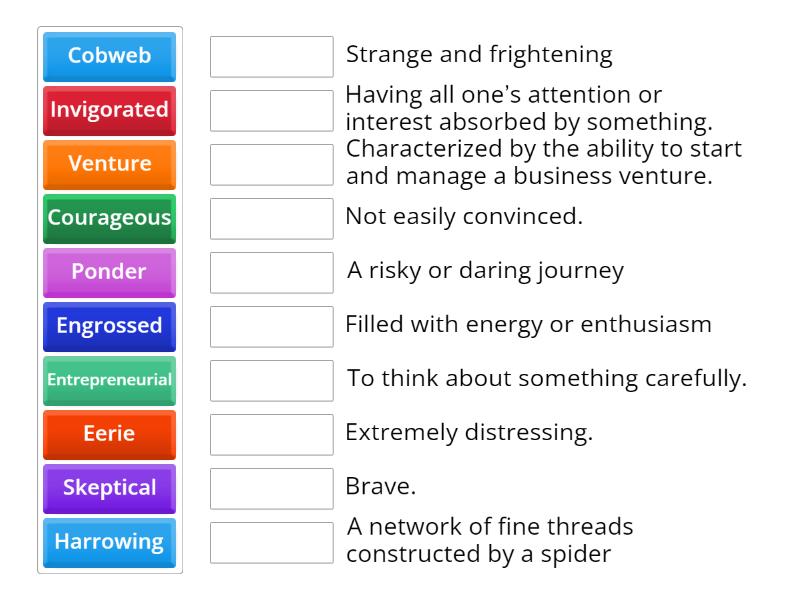
Task: Select the Venture word tile
Action: coord(108,165)
